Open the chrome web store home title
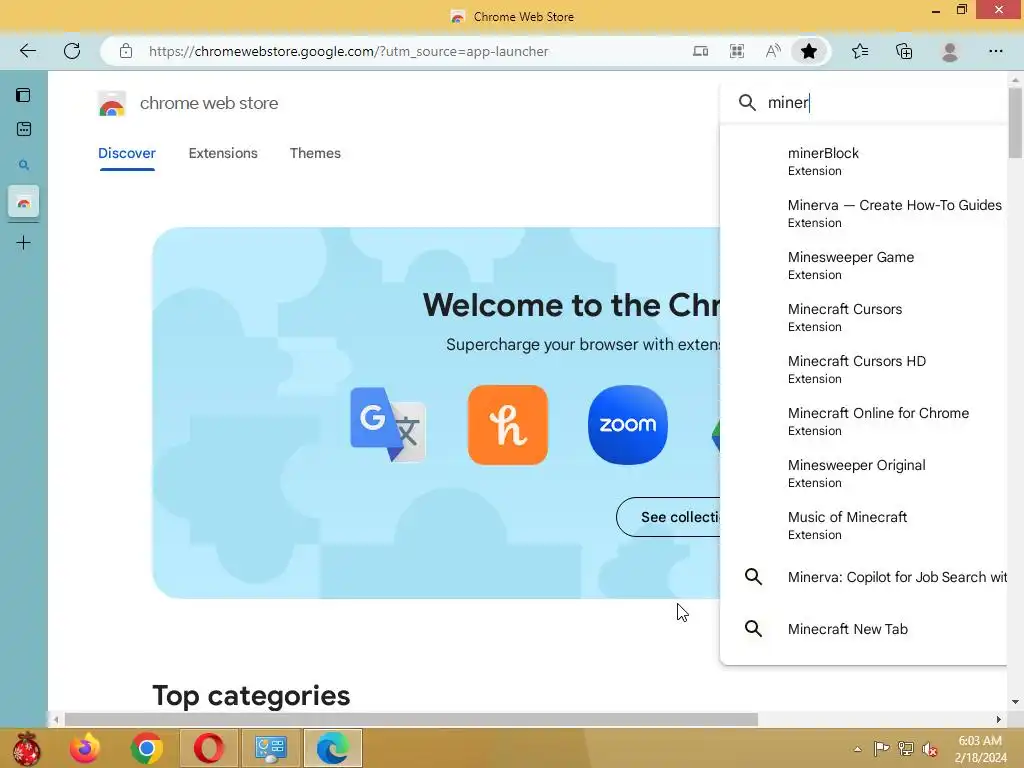Image resolution: width=1024 pixels, height=768 pixels. [209, 103]
